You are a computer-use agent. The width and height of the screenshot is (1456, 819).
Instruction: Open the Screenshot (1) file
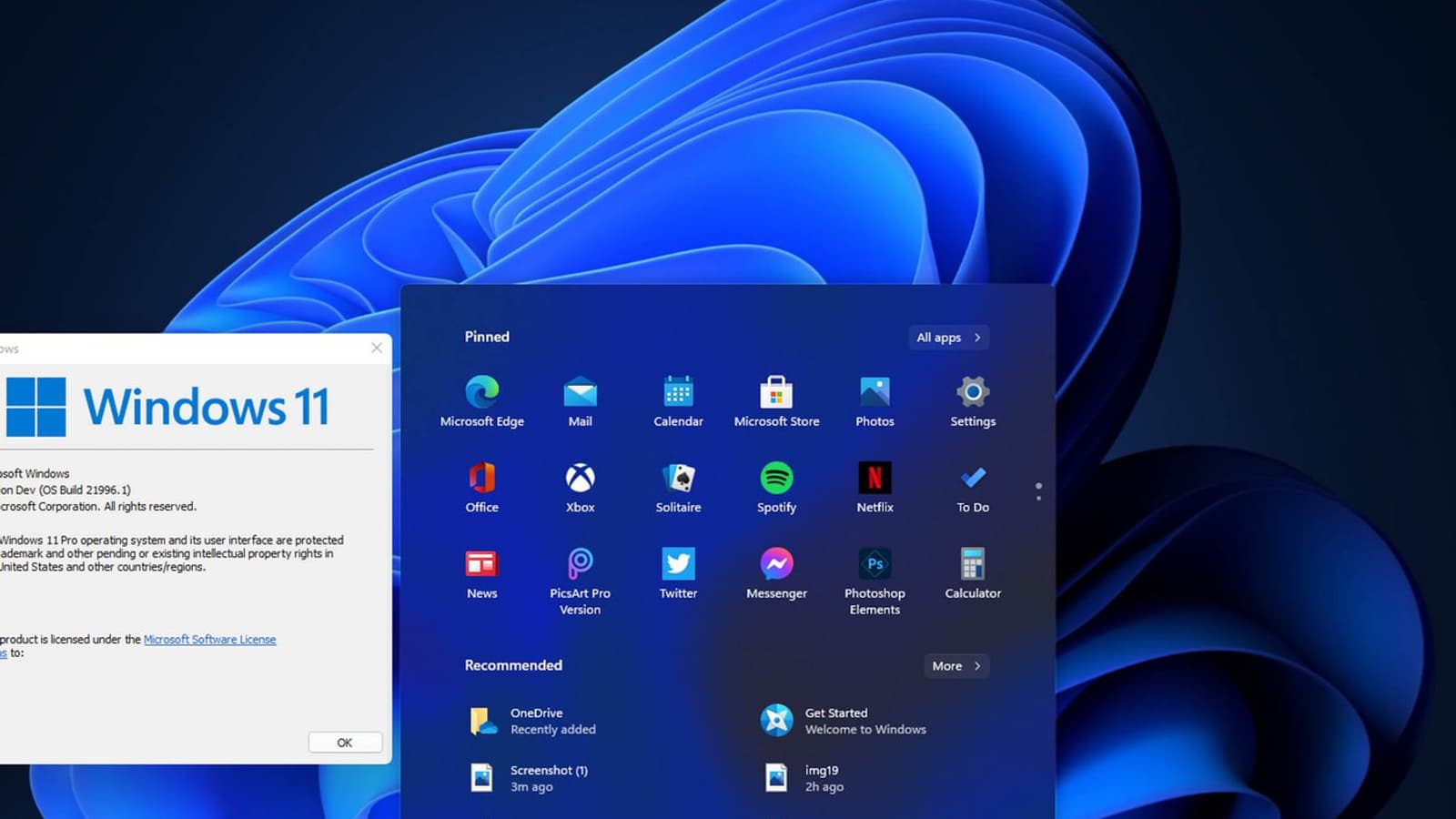point(529,778)
